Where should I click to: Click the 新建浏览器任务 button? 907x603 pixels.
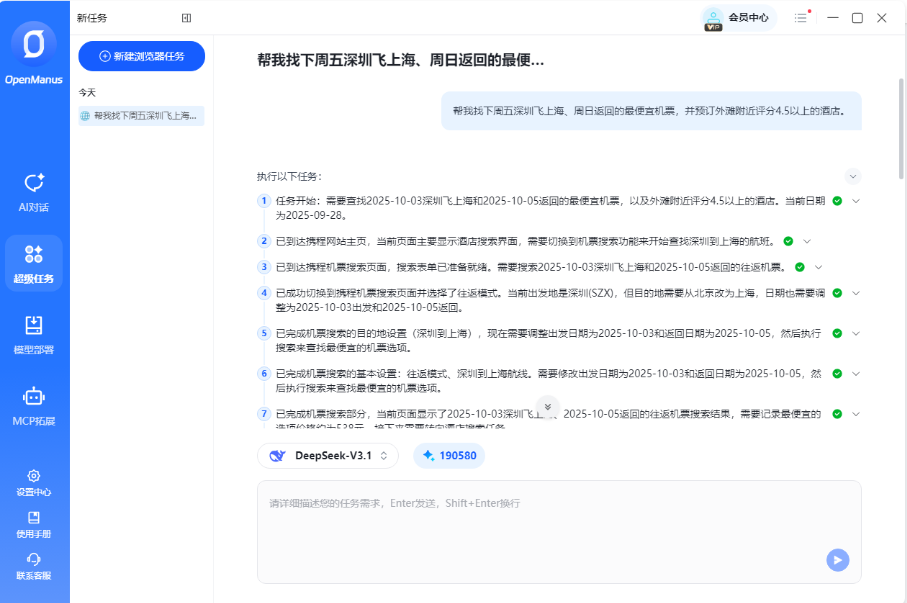coord(140,56)
